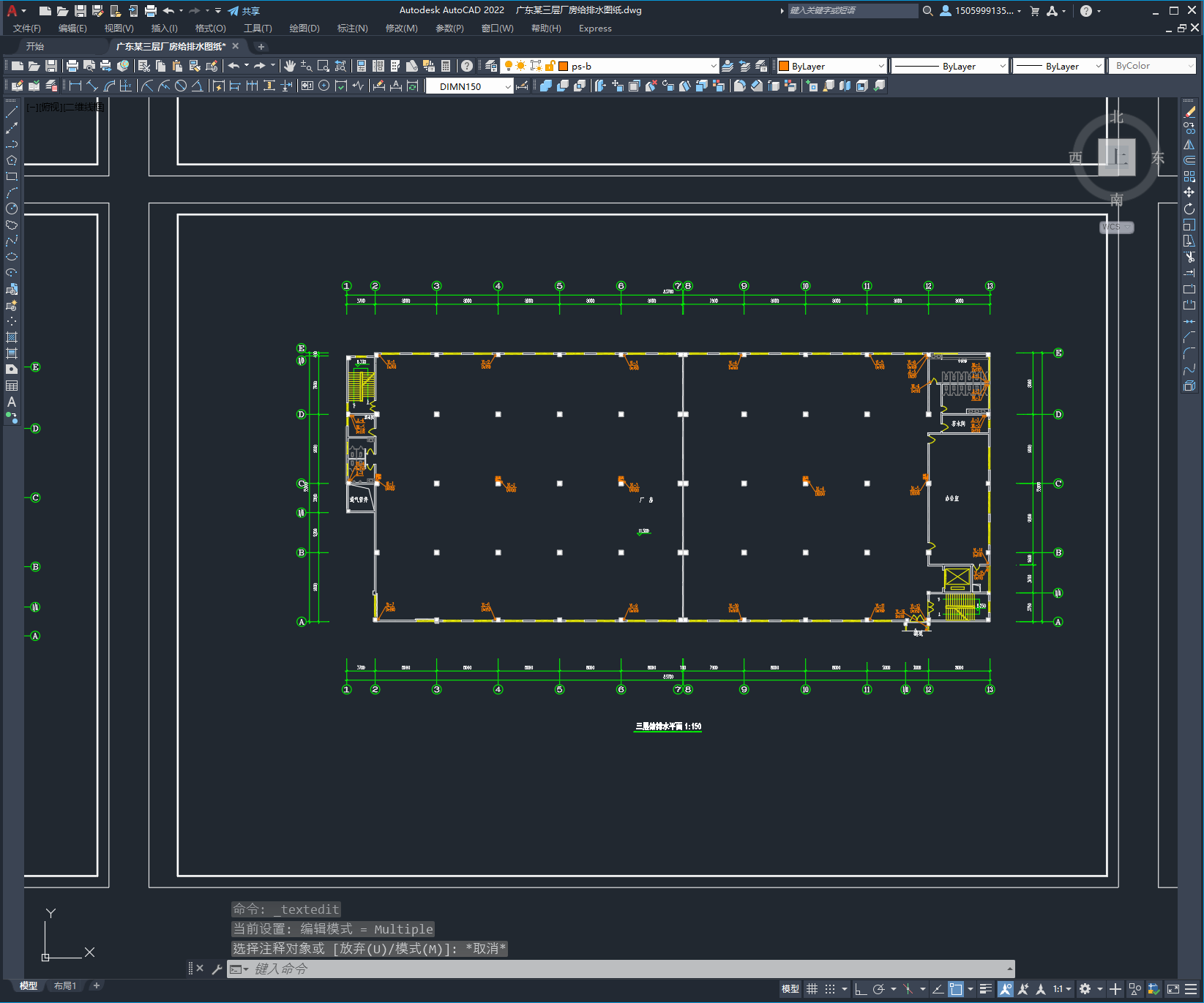Open the 文件(F) menu
Image resolution: width=1204 pixels, height=1003 pixels.
(x=27, y=28)
